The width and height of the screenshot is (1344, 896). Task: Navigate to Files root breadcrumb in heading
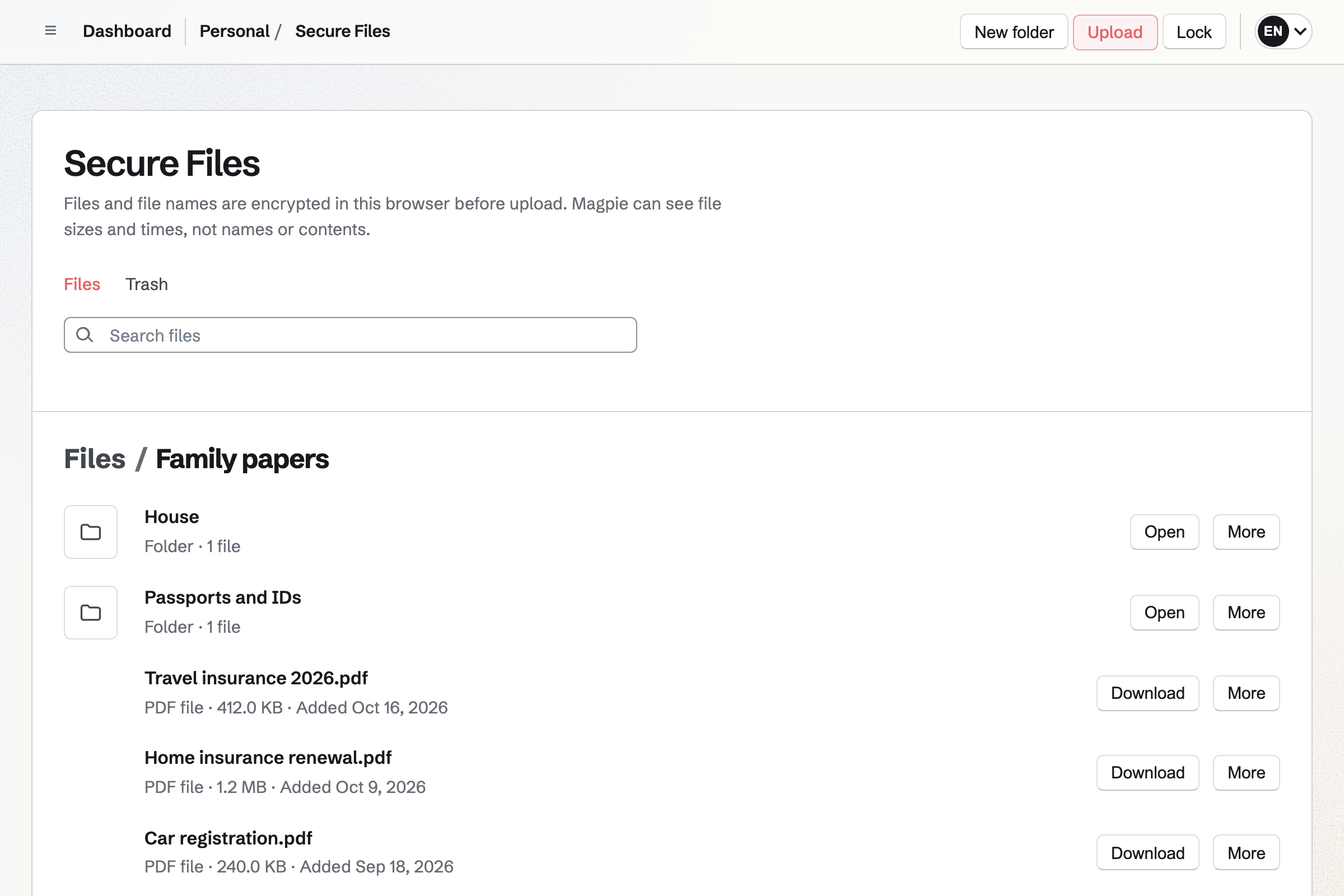94,459
